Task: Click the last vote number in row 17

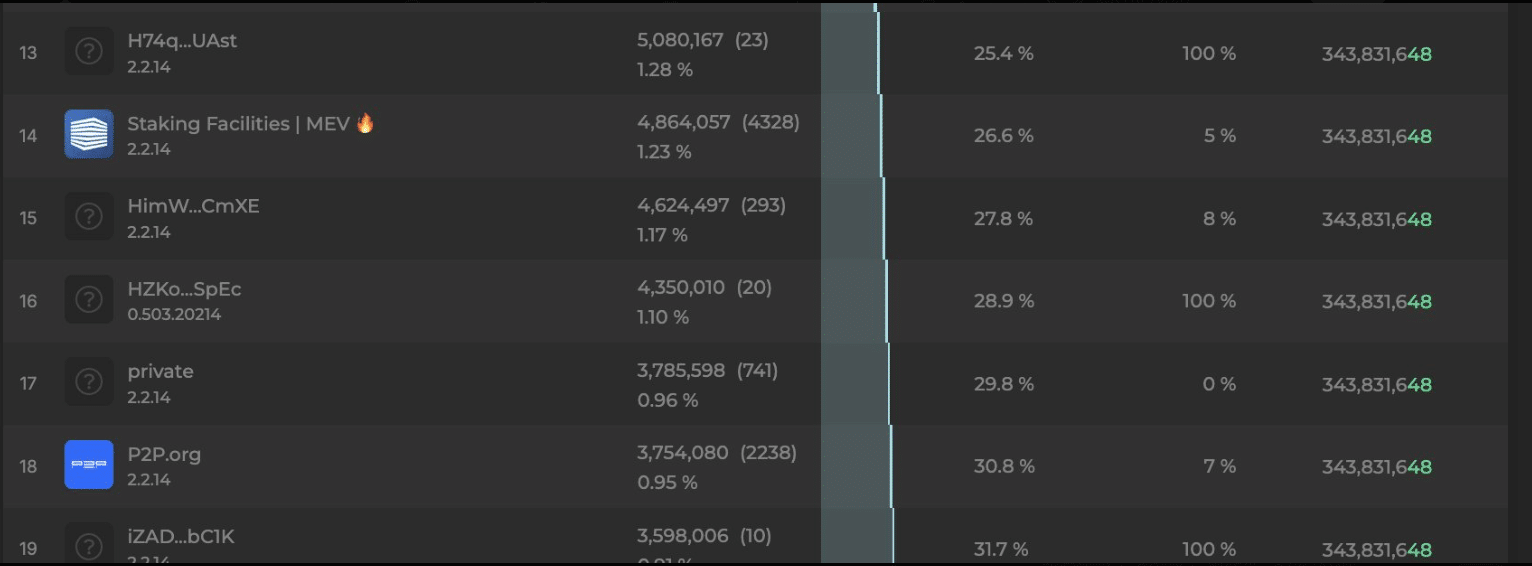Action: click(x=1376, y=385)
